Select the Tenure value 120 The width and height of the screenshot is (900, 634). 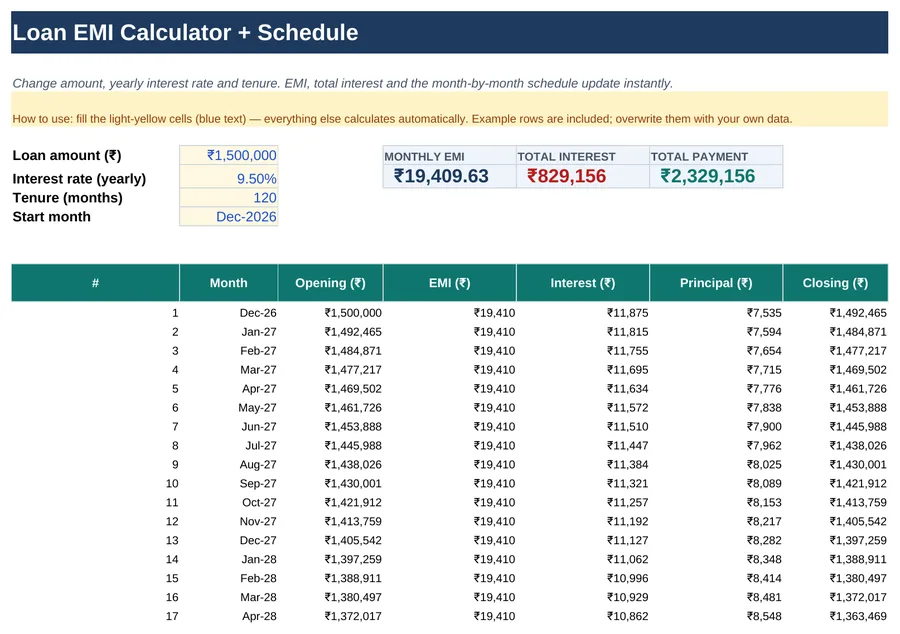point(228,198)
